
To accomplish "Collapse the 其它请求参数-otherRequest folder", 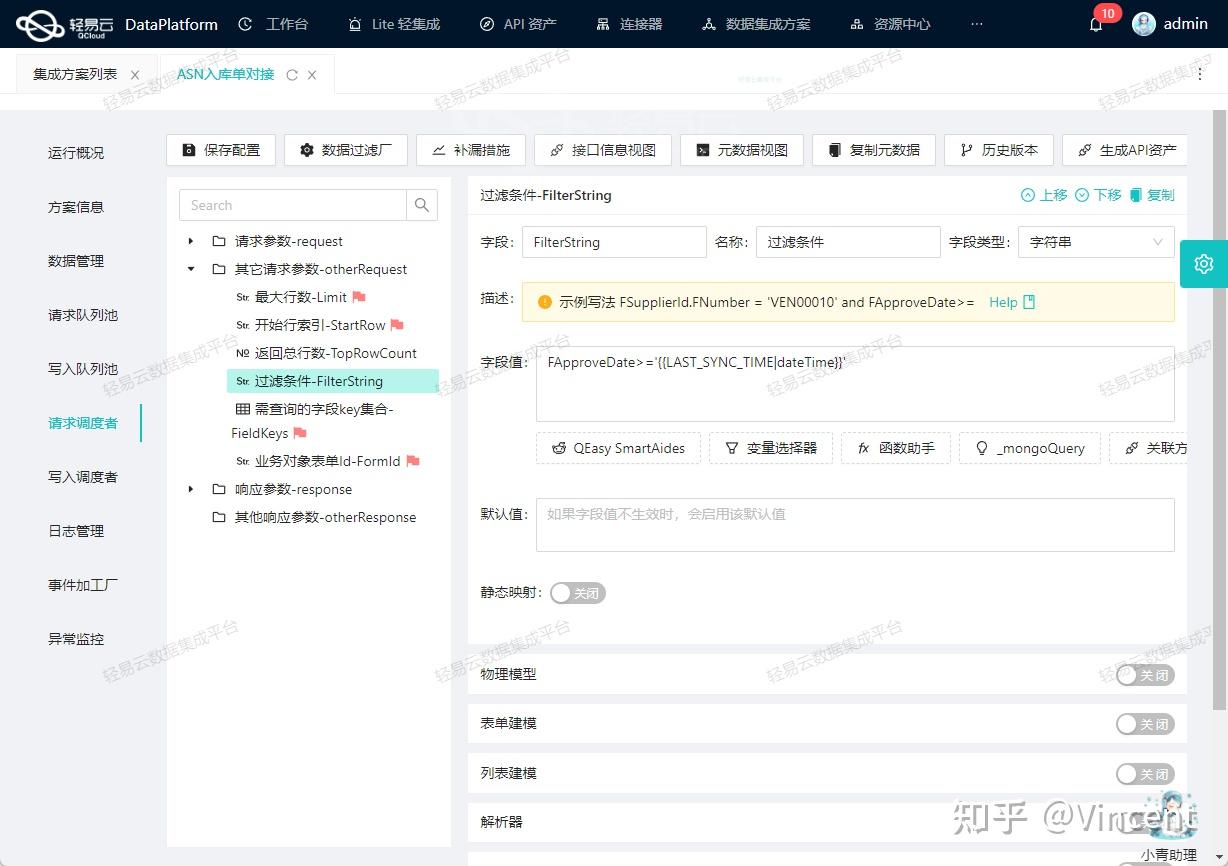I will click(x=190, y=269).
